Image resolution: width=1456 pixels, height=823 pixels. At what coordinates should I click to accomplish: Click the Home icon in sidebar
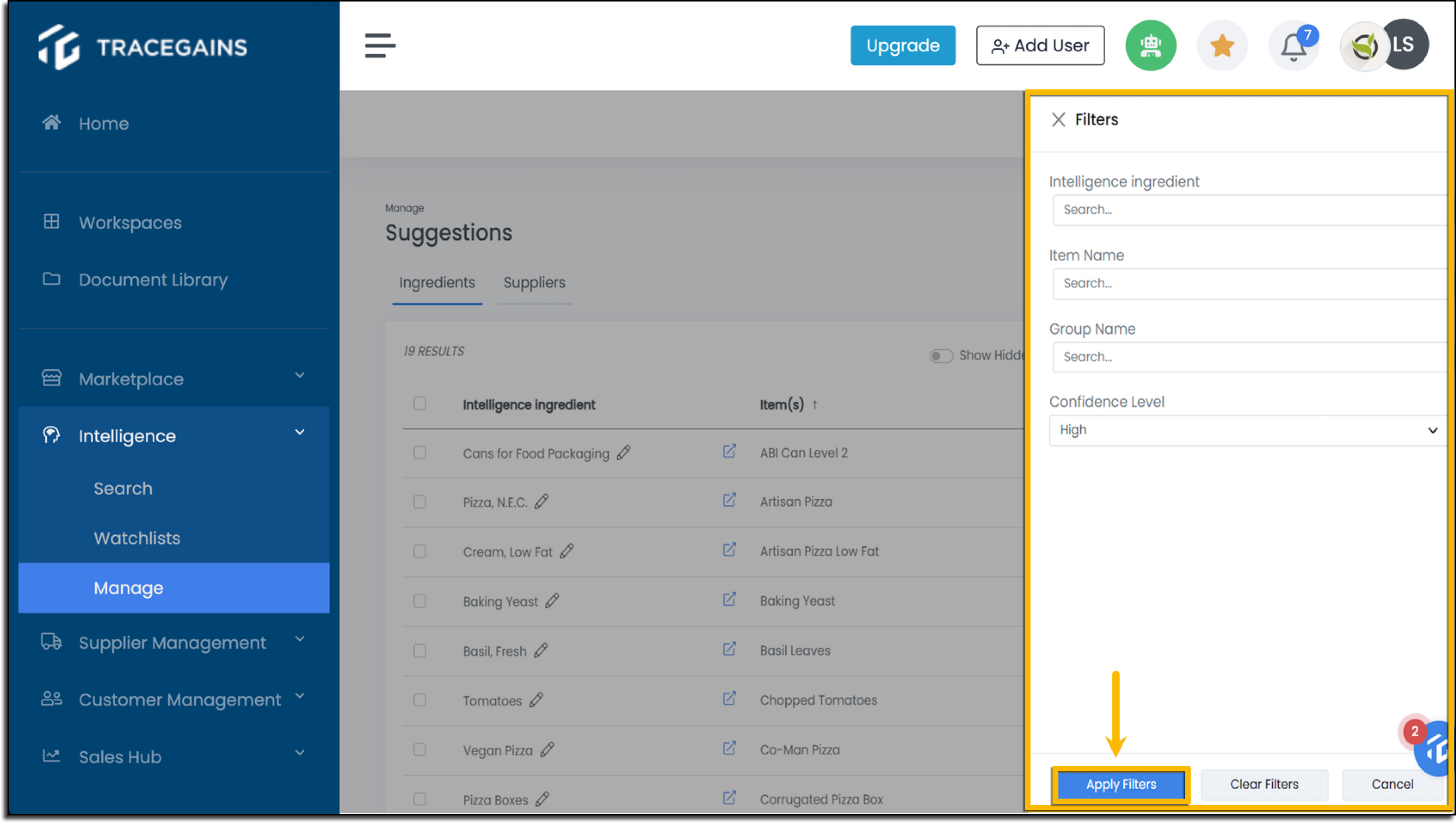[52, 122]
